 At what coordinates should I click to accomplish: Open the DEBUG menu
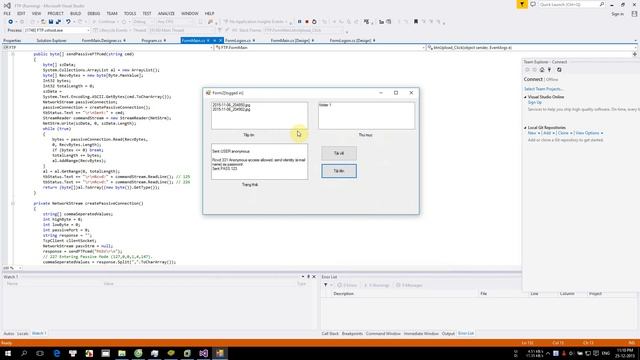93,13
